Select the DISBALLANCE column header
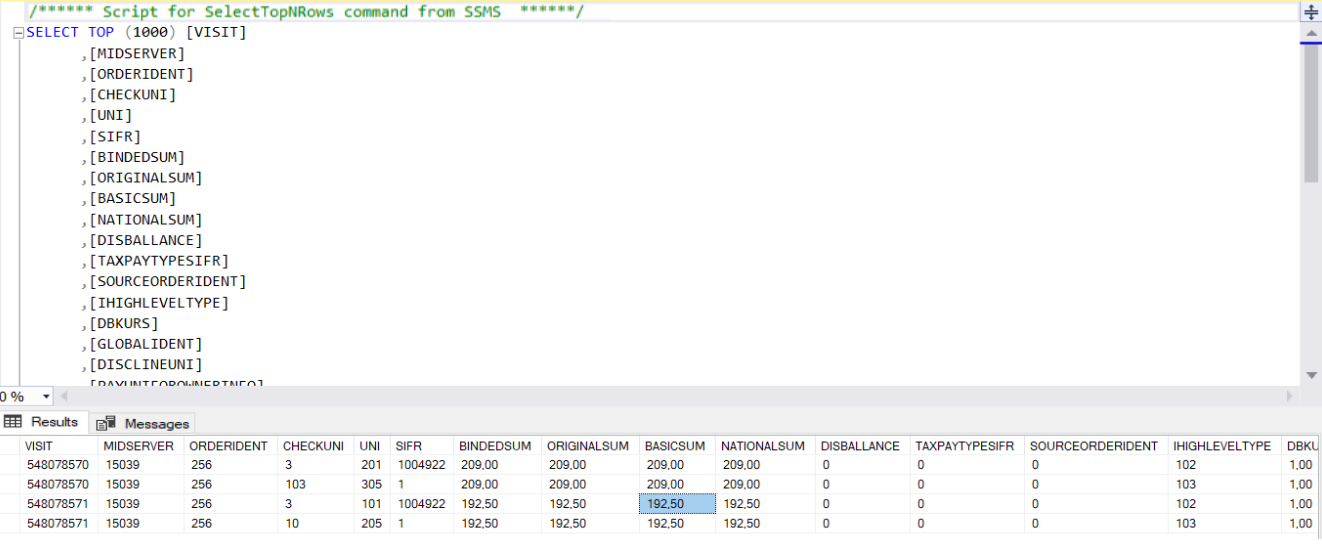The height and width of the screenshot is (548, 1322). coord(862,446)
